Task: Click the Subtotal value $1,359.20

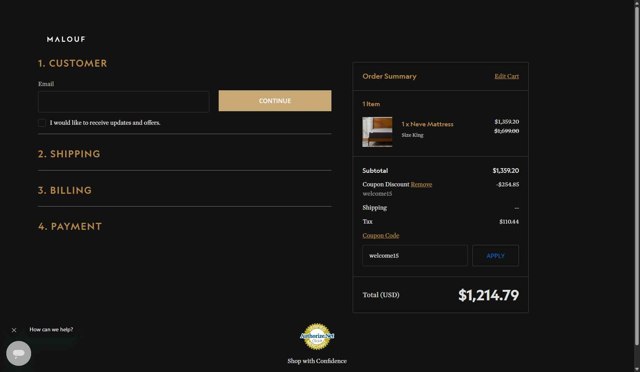Action: click(506, 170)
